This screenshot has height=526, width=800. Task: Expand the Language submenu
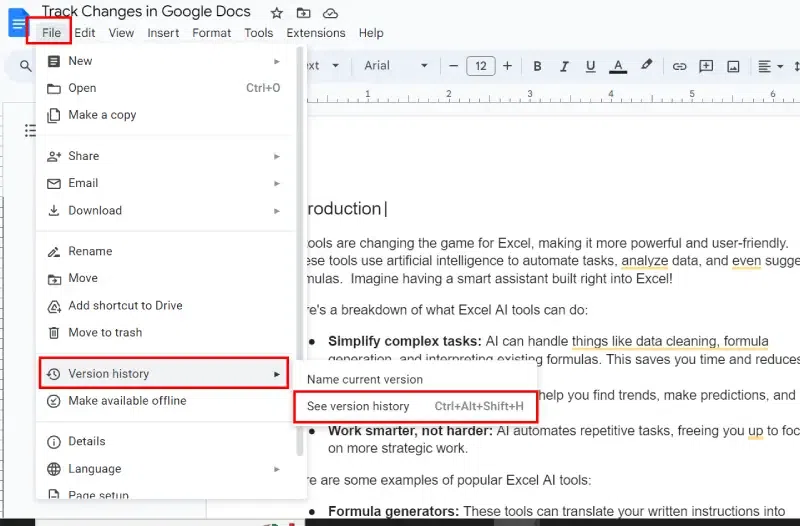[165, 469]
